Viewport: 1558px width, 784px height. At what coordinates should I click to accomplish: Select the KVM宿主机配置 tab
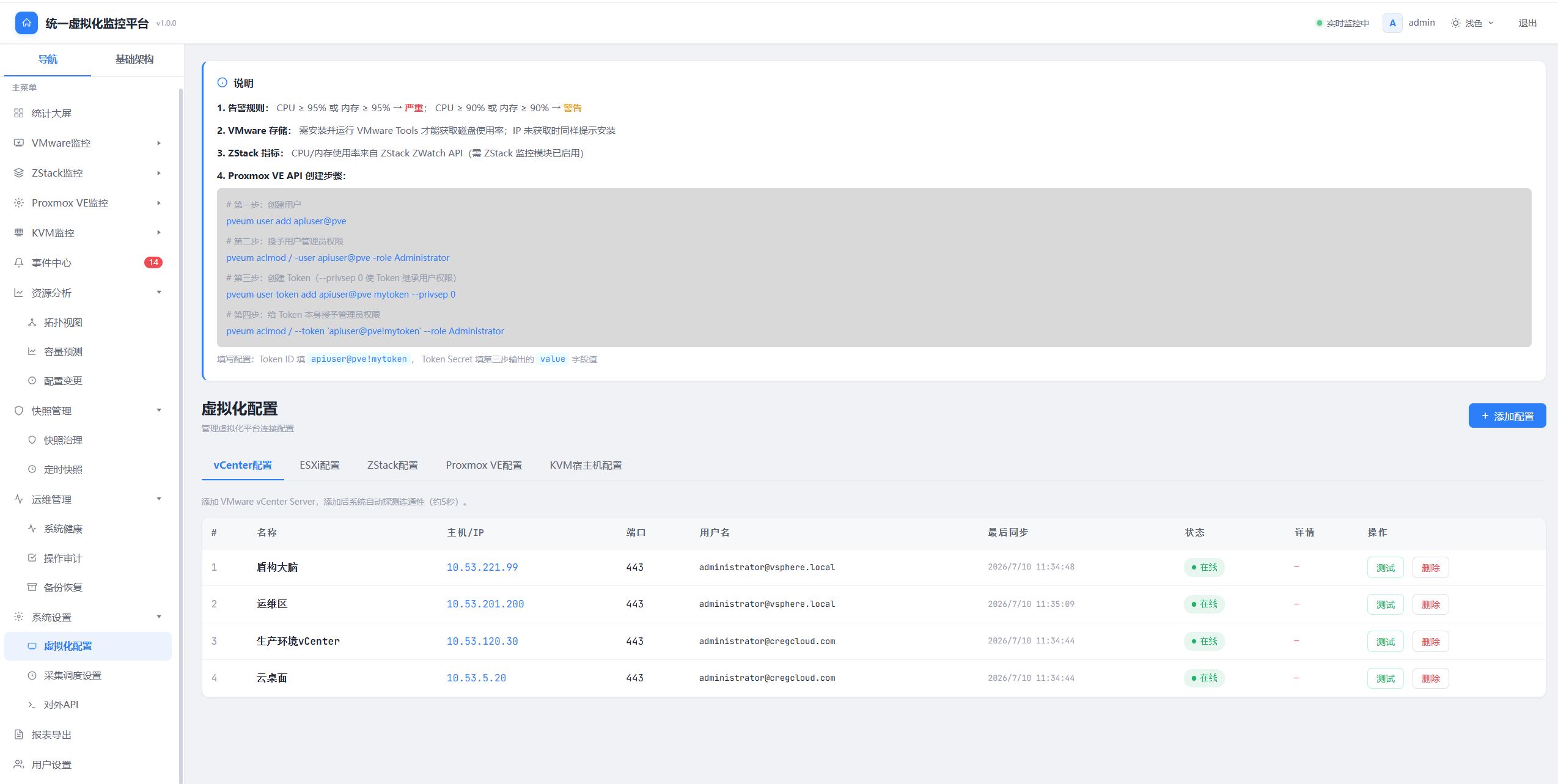point(586,465)
